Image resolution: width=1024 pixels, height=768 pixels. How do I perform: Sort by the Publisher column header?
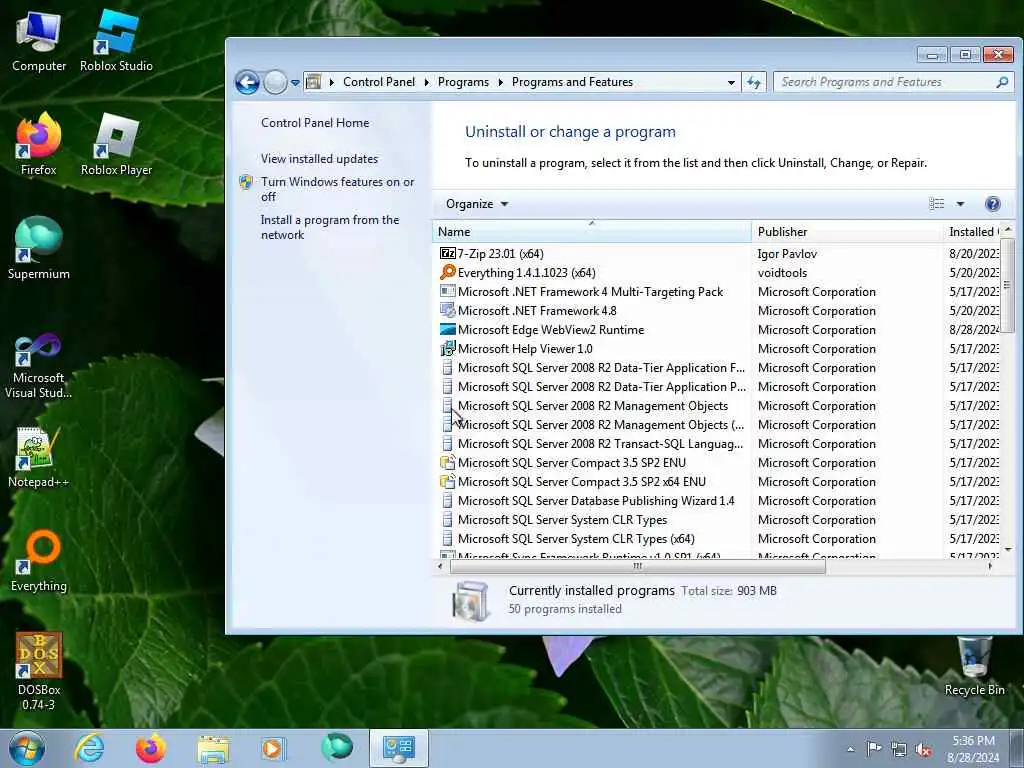tap(847, 231)
